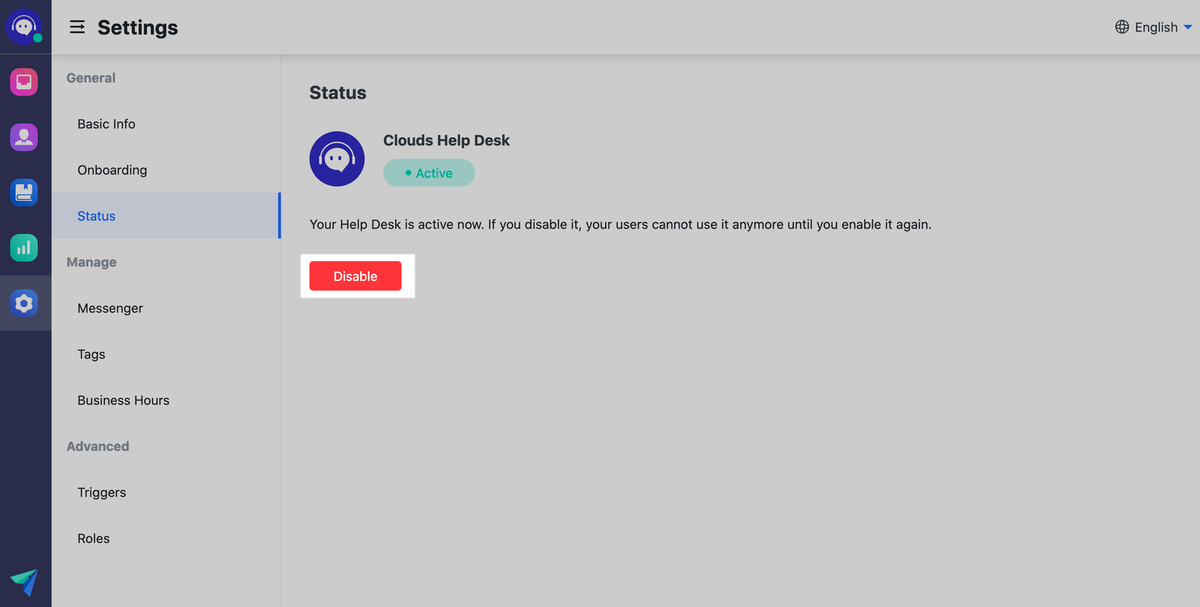
Task: Open Business Hours settings
Action: tap(123, 400)
